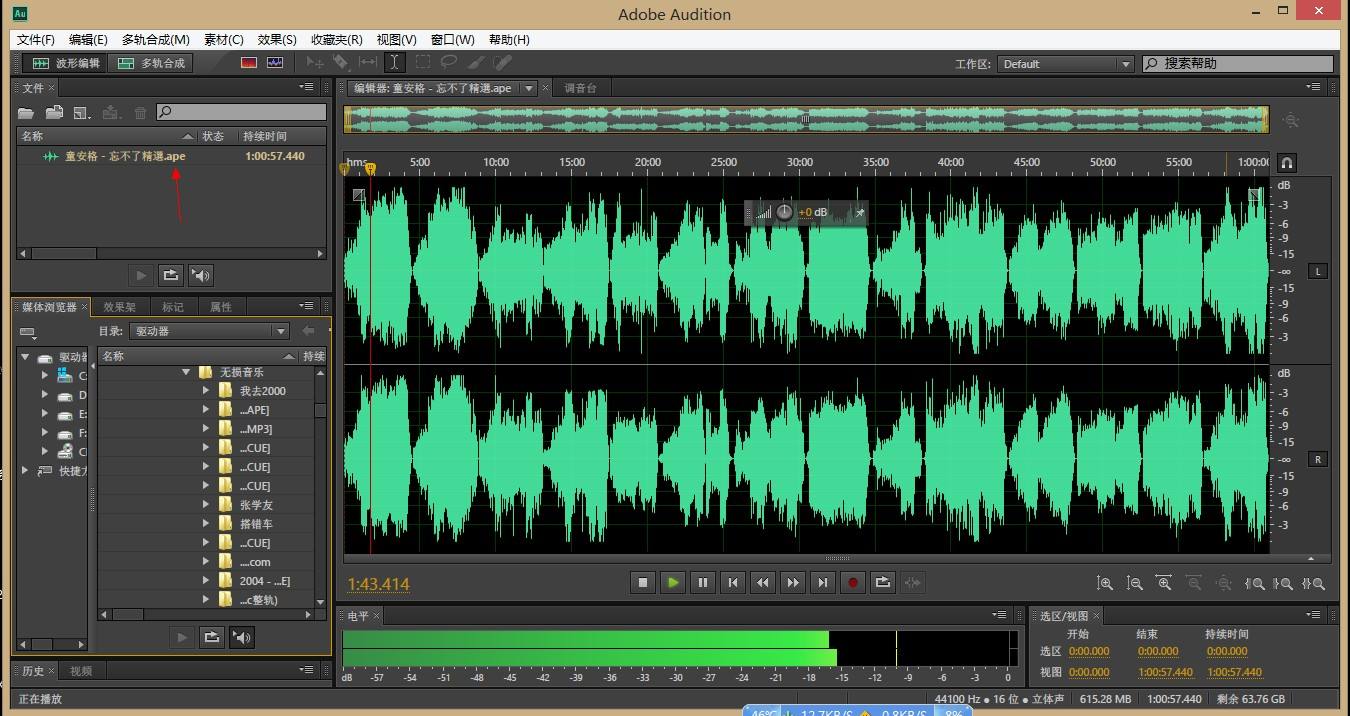
Task: Click the horizontal Zoom In icon
Action: point(1164,582)
